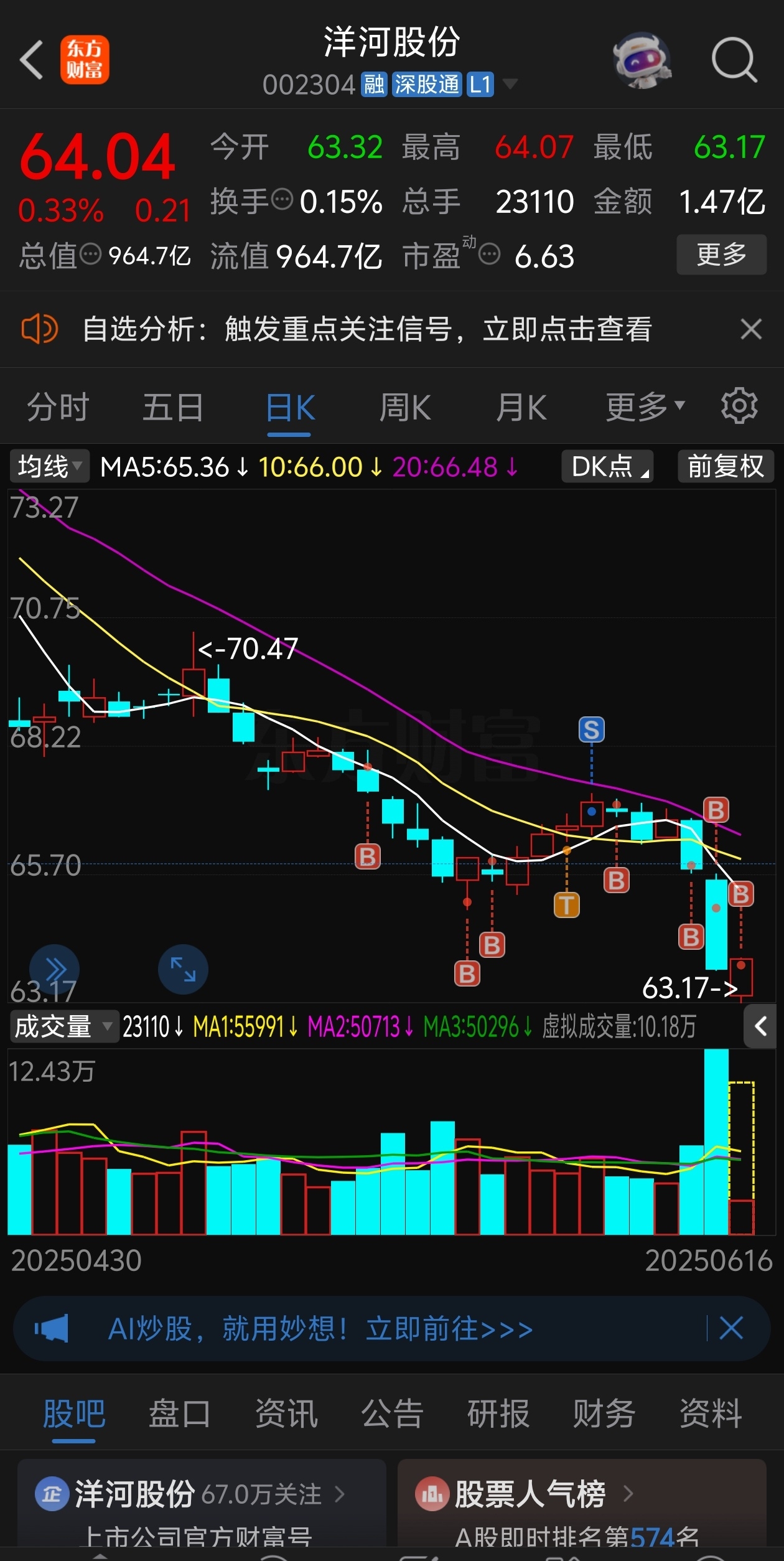The height and width of the screenshot is (1561, 784).
Task: Open the 均线 indicator dropdown
Action: pyautogui.click(x=50, y=466)
